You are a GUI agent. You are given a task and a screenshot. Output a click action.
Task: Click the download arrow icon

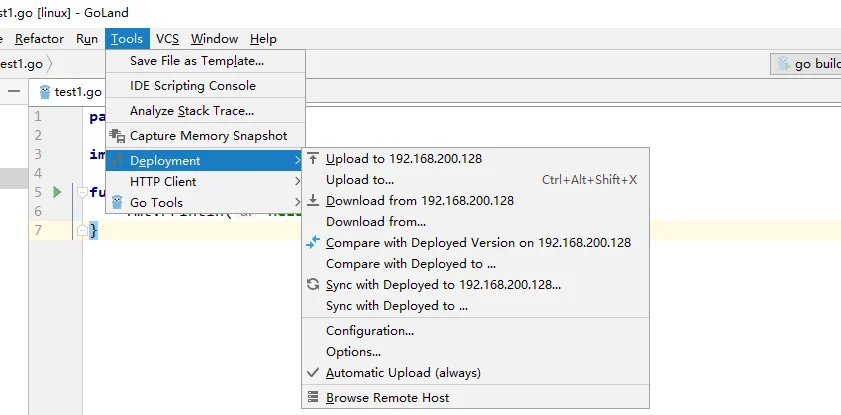[x=313, y=201]
